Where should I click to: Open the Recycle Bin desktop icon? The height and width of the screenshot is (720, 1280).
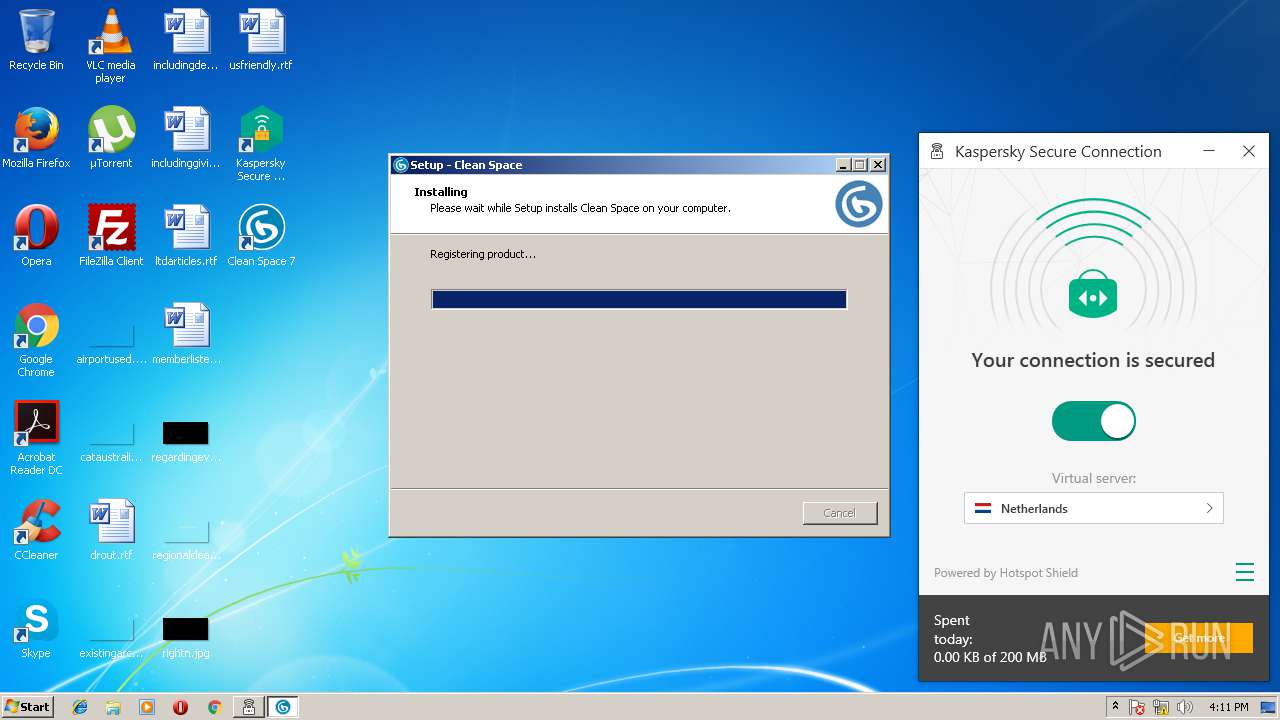[x=36, y=40]
